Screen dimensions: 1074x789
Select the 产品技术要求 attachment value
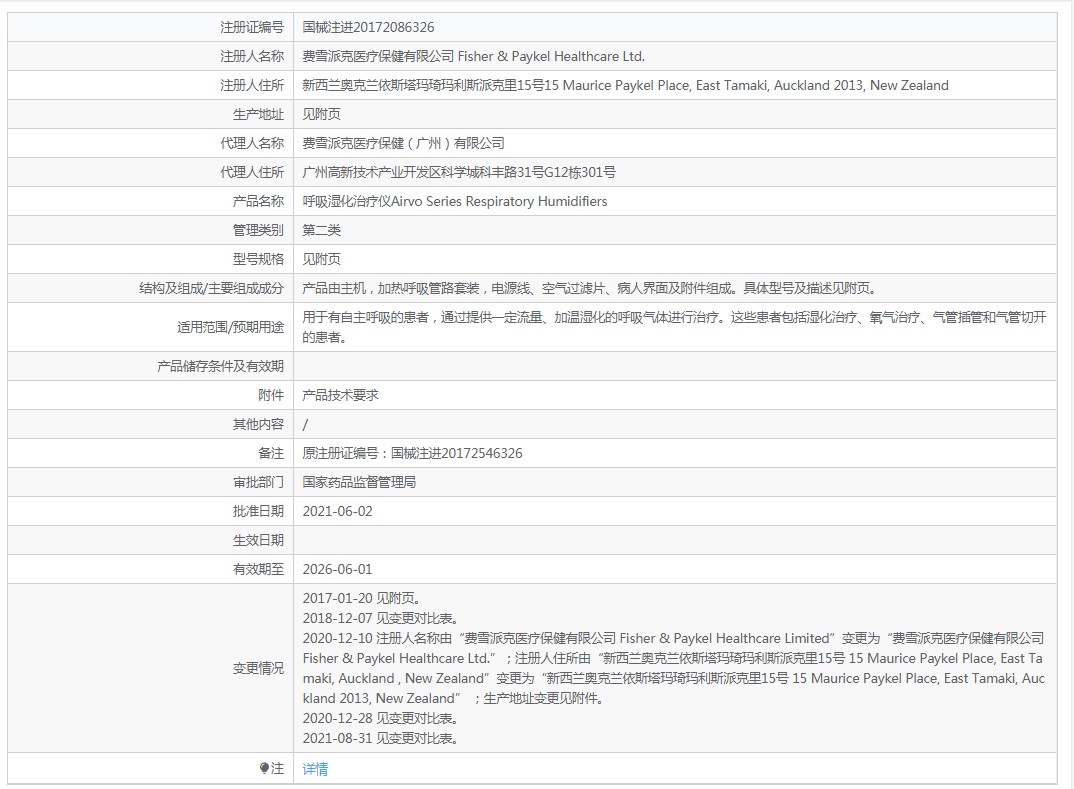tap(340, 395)
